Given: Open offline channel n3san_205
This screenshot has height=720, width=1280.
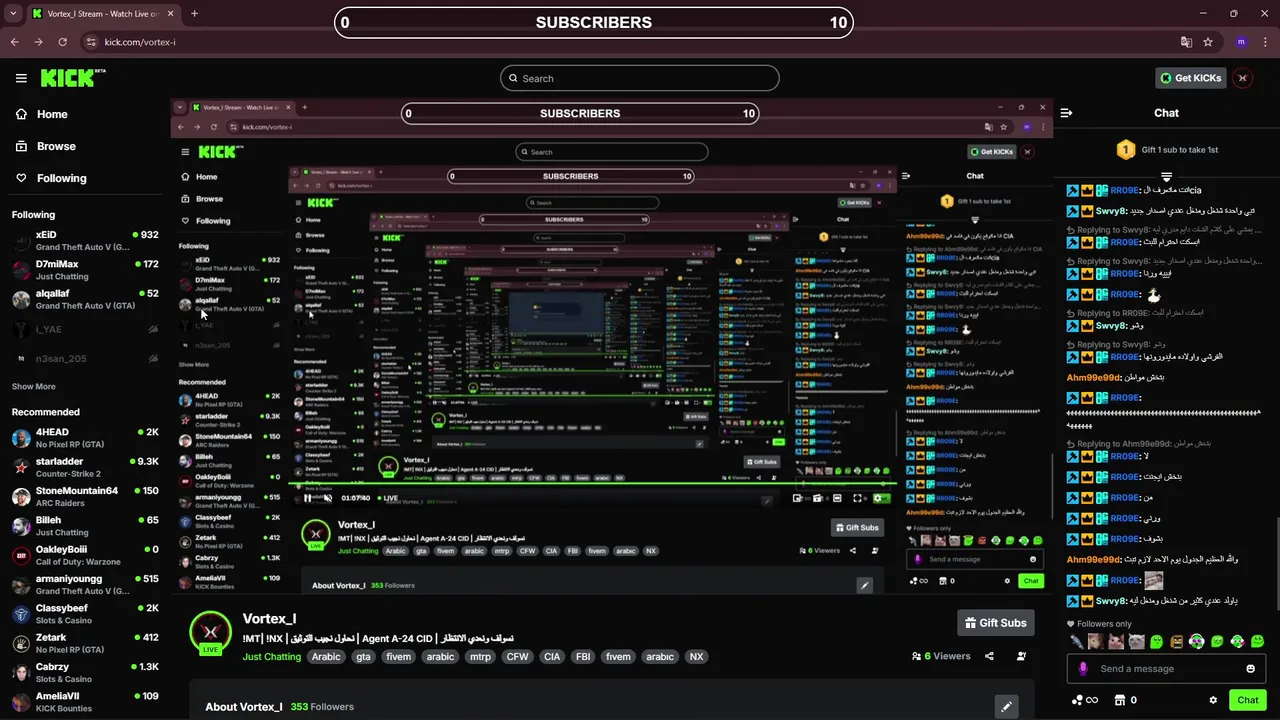Looking at the screenshot, I should tap(85, 358).
